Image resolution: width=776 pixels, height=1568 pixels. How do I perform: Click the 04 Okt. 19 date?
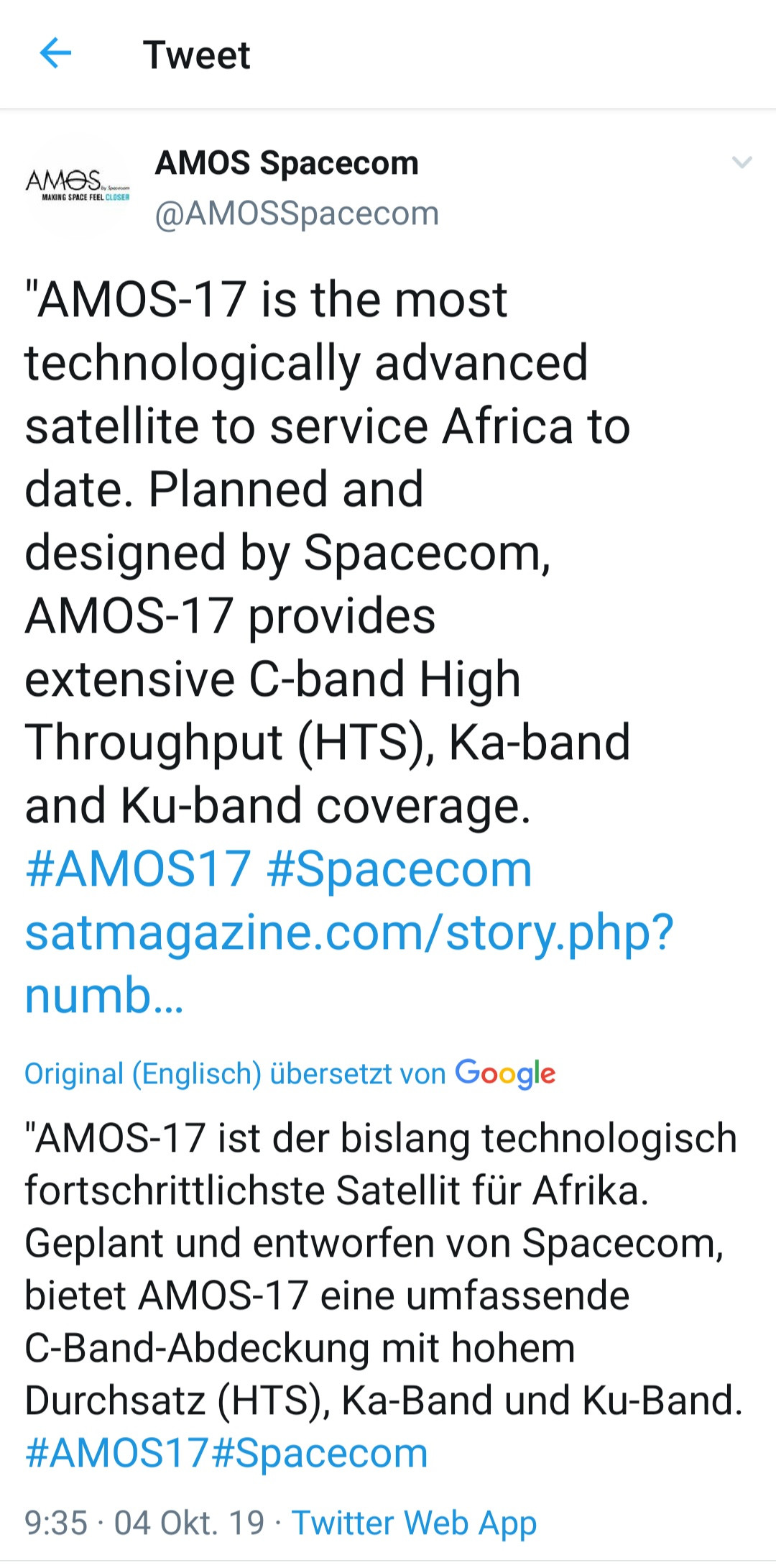pos(190,1523)
